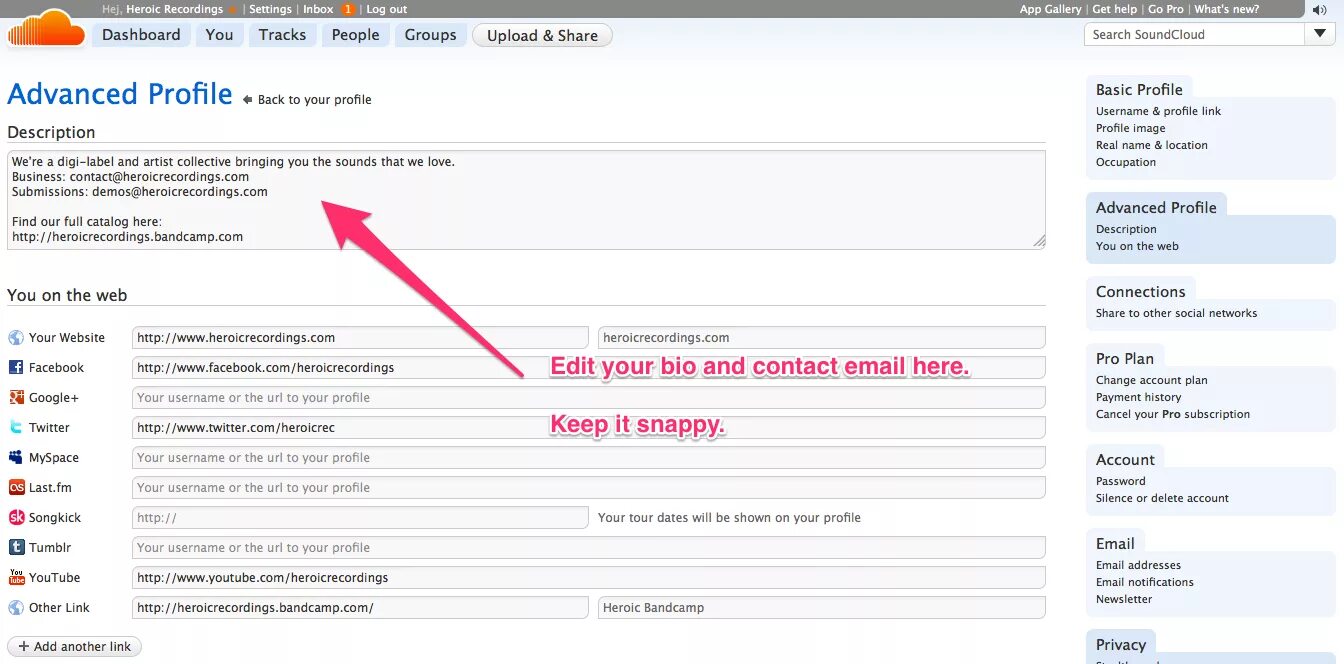Click the YouTube URL field
1344x664 pixels.
coord(589,578)
